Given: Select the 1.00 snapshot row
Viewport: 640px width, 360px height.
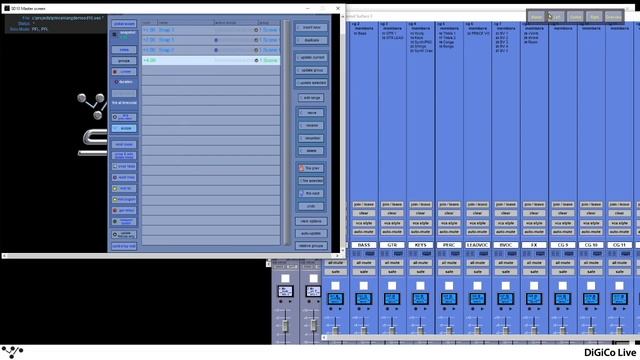Looking at the screenshot, I should pos(211,30).
